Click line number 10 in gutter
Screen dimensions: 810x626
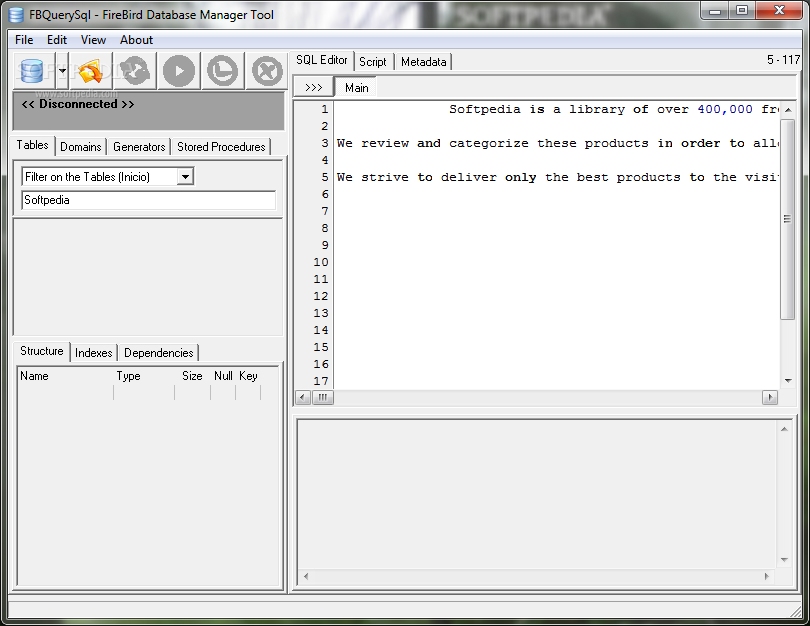[x=321, y=262]
